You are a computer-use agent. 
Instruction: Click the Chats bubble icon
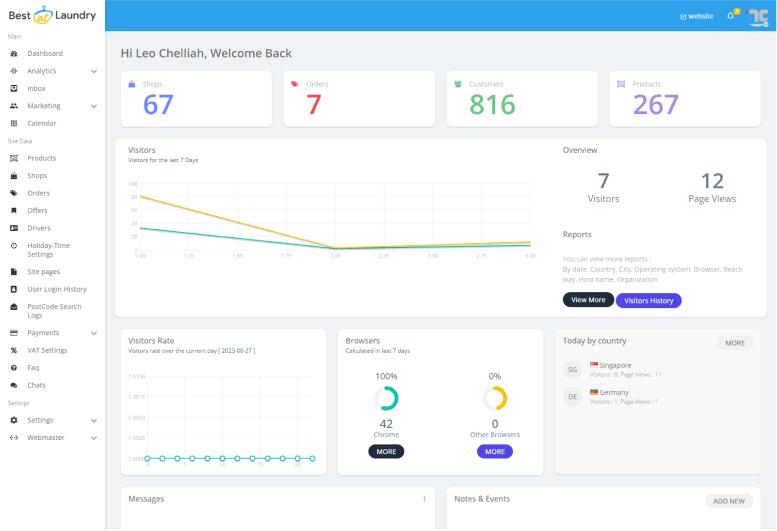(x=14, y=385)
